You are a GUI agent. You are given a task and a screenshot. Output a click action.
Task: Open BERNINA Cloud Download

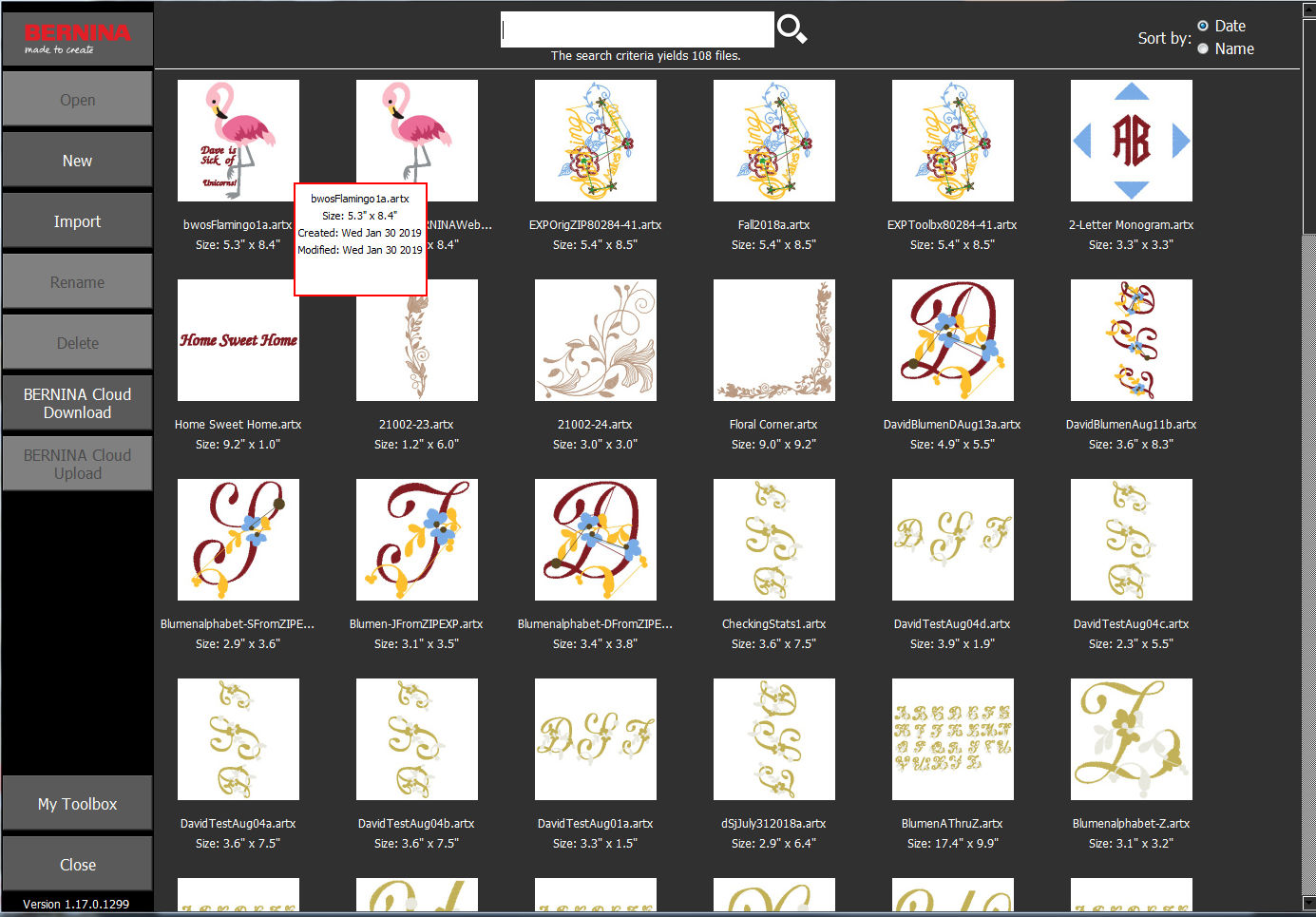pos(77,404)
